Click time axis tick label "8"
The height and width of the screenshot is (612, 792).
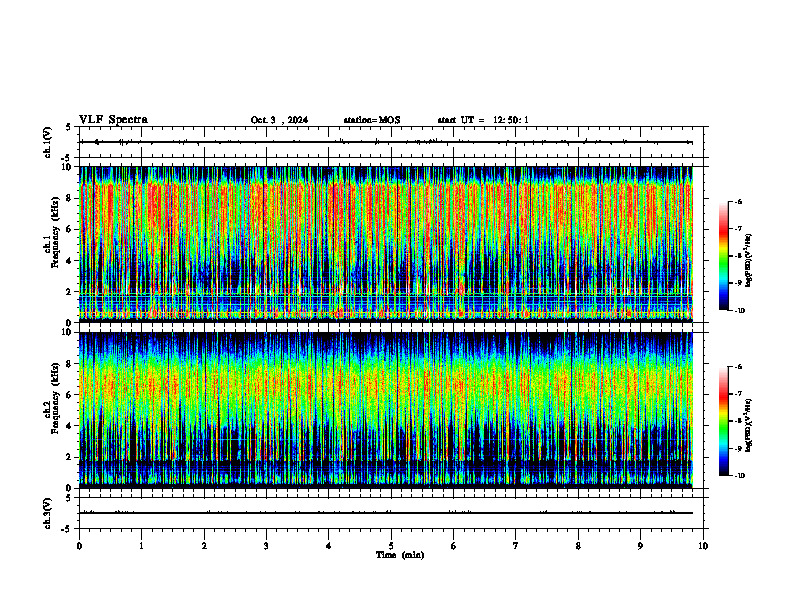click(578, 546)
